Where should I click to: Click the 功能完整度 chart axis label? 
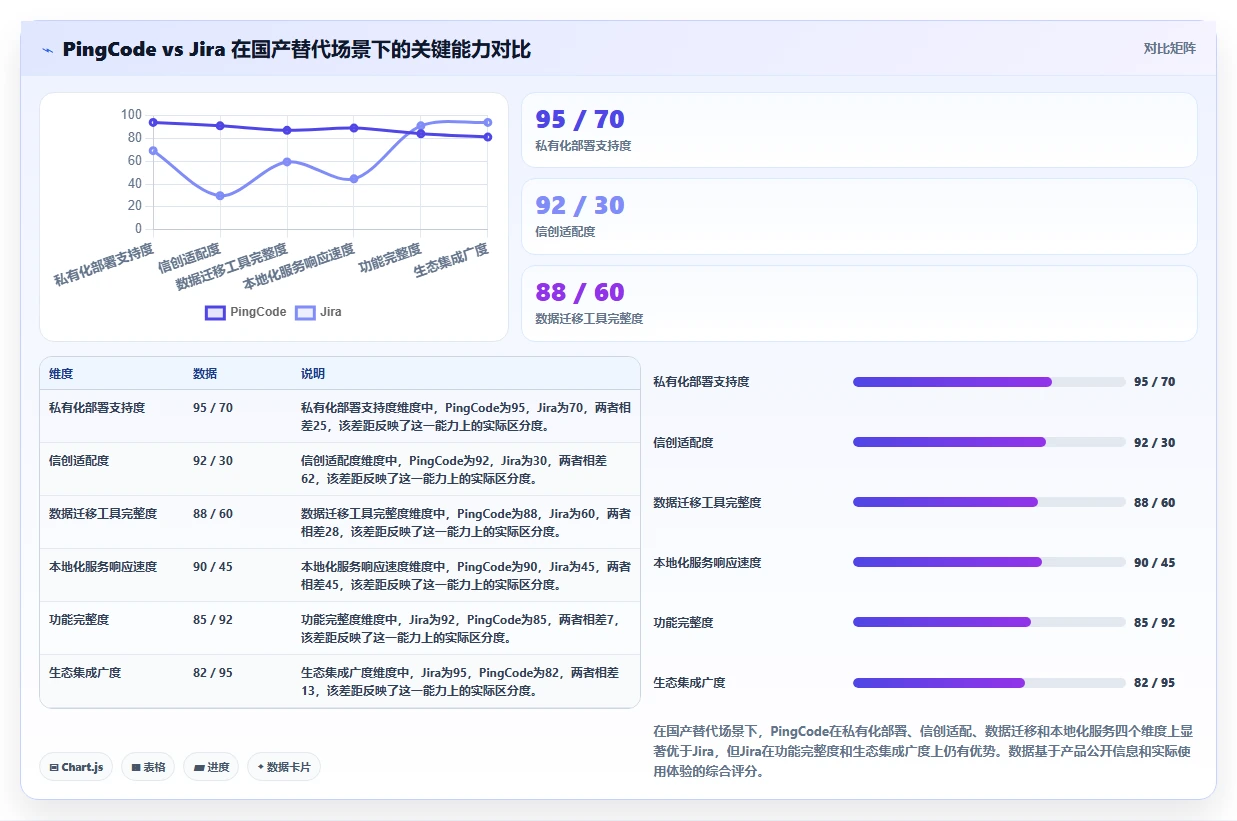click(390, 259)
